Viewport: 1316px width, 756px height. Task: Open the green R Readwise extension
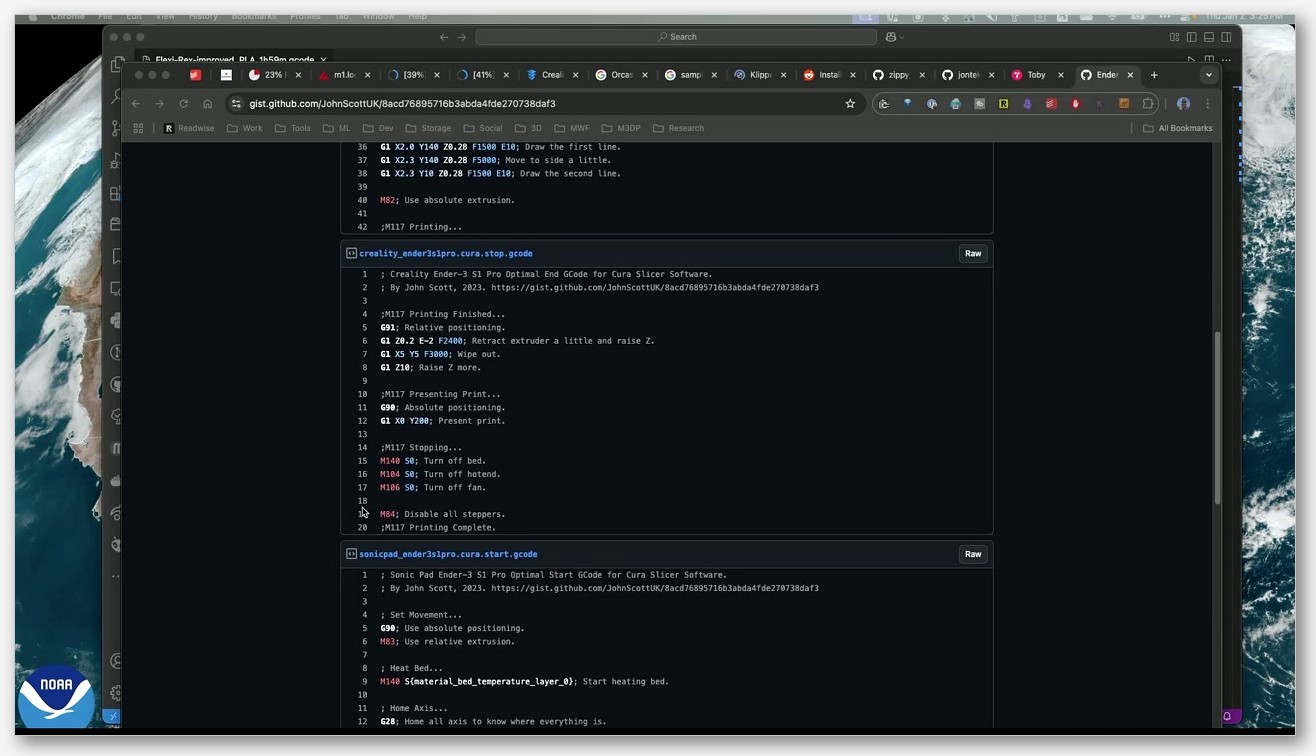(1003, 103)
